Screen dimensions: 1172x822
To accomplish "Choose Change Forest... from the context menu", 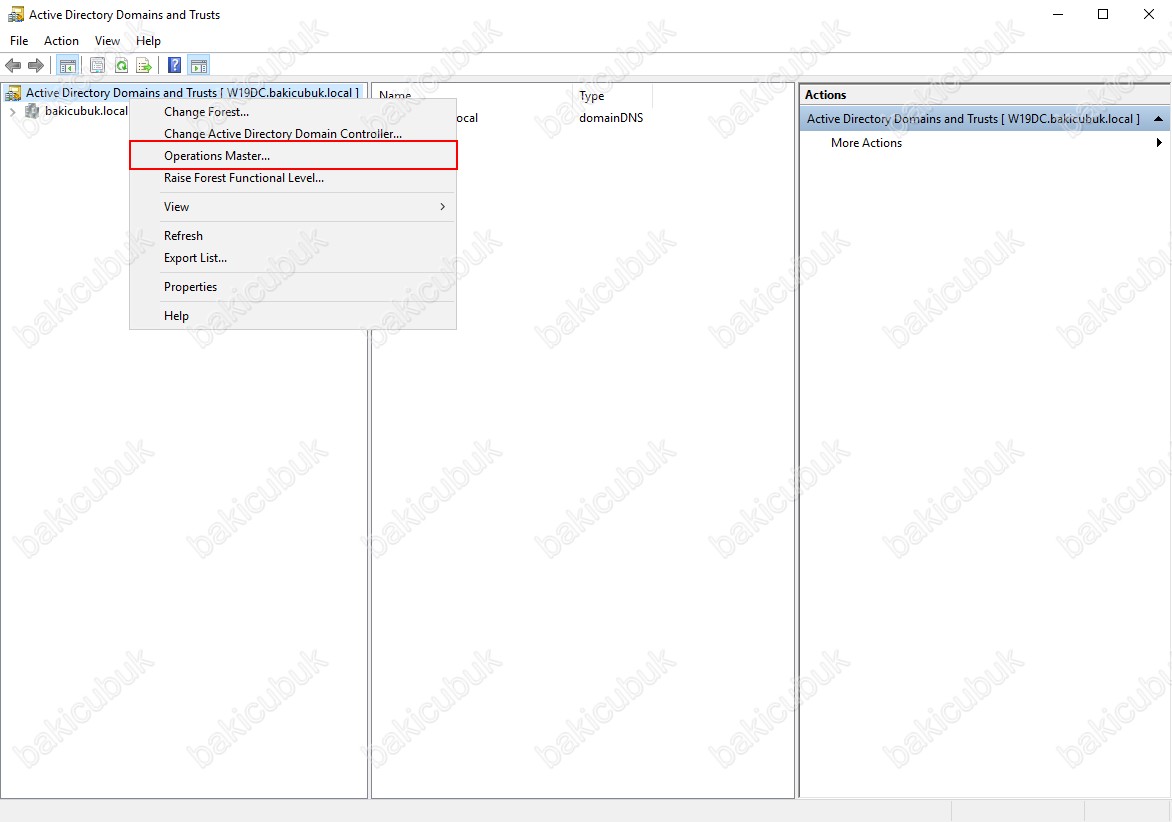I will pos(293,112).
